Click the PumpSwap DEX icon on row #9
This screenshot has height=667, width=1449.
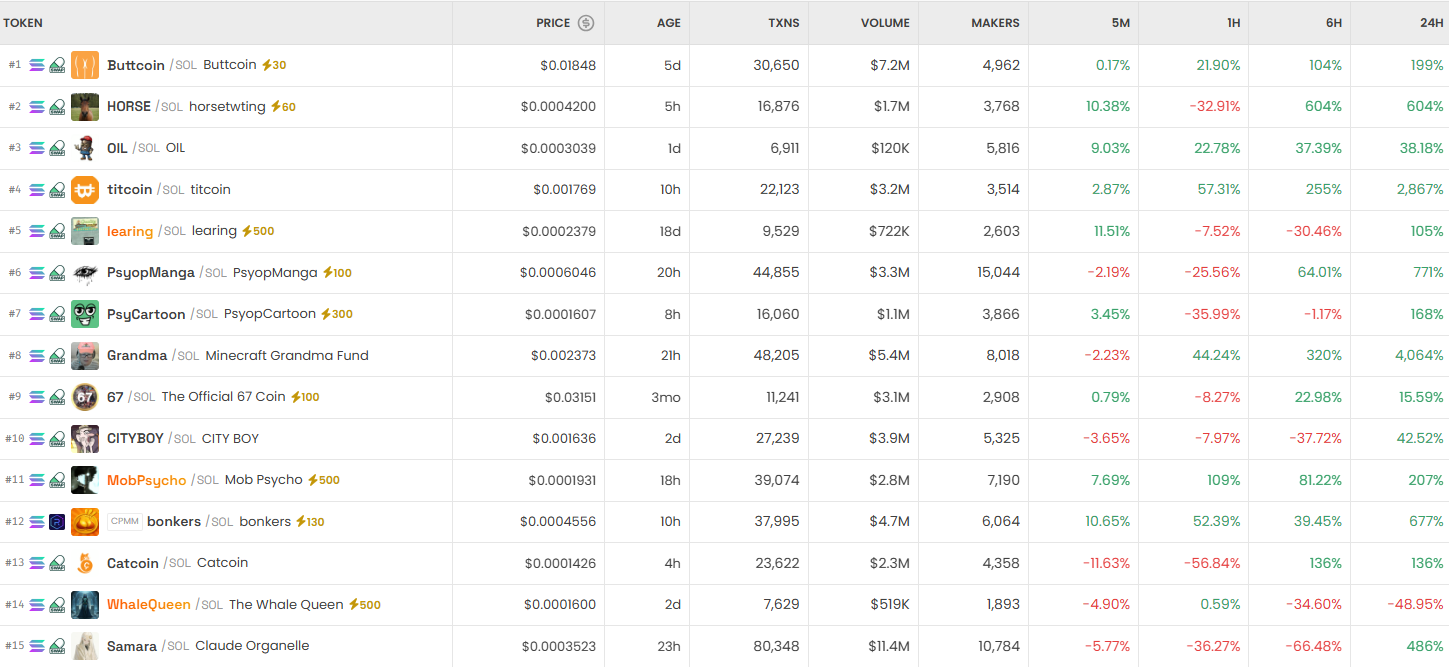click(x=58, y=397)
